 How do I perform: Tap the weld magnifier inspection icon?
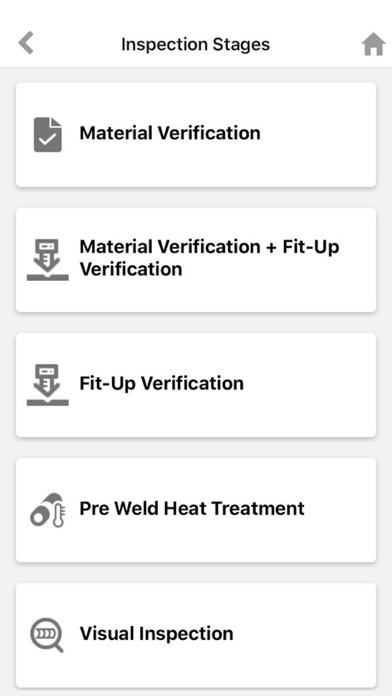pos(47,635)
